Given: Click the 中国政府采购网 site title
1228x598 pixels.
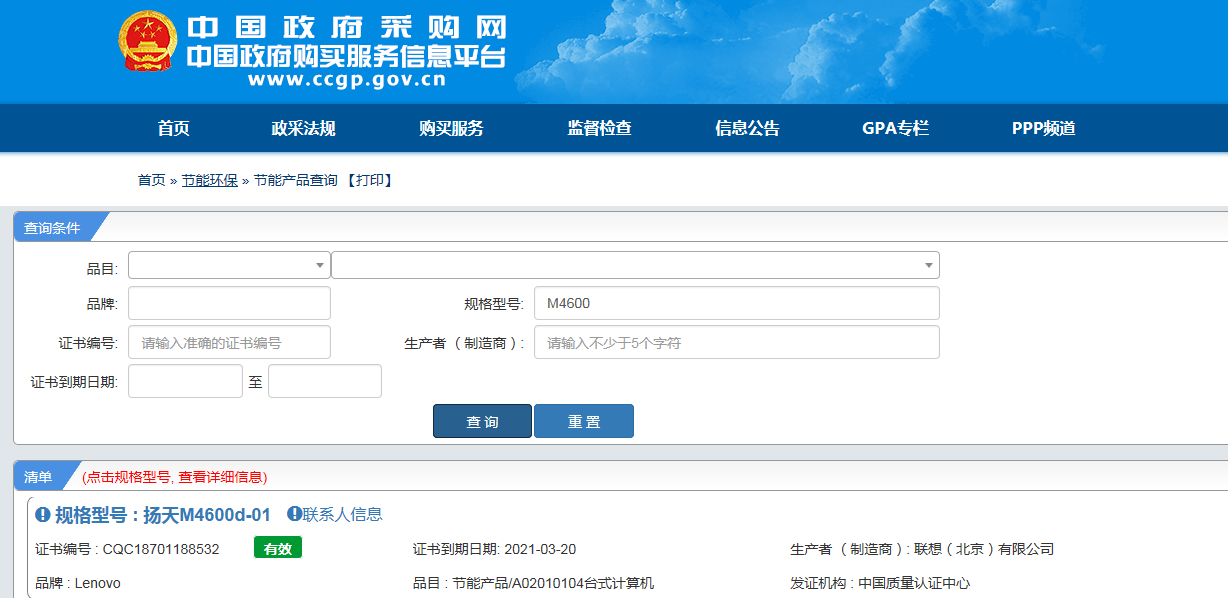Looking at the screenshot, I should click(x=347, y=27).
